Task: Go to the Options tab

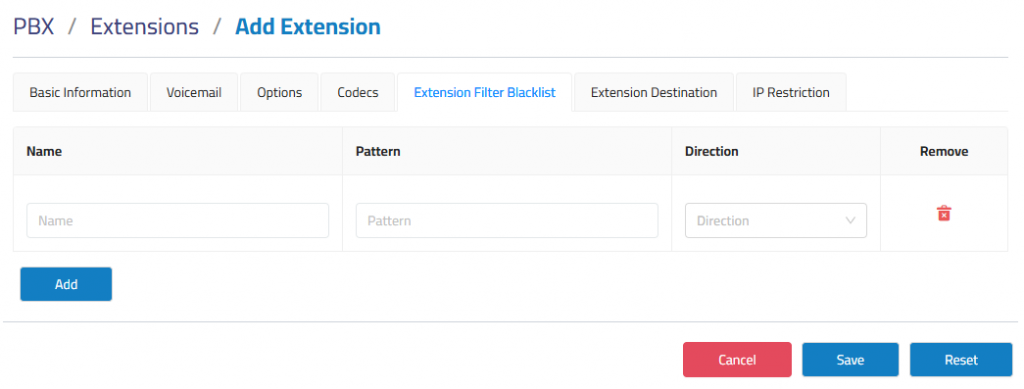Action: [x=280, y=92]
